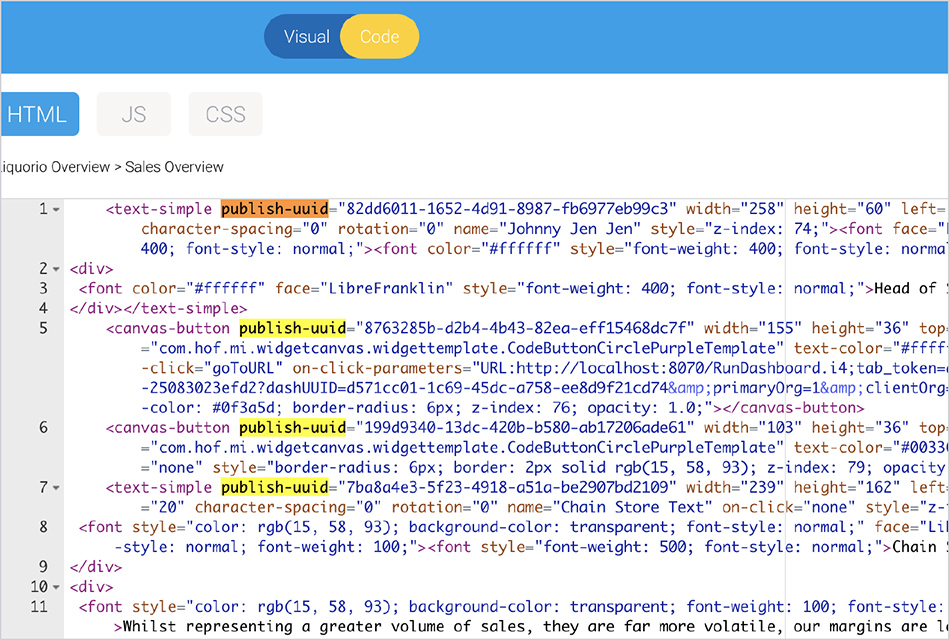950x640 pixels.
Task: Switch to Visual editor mode
Action: pos(306,37)
